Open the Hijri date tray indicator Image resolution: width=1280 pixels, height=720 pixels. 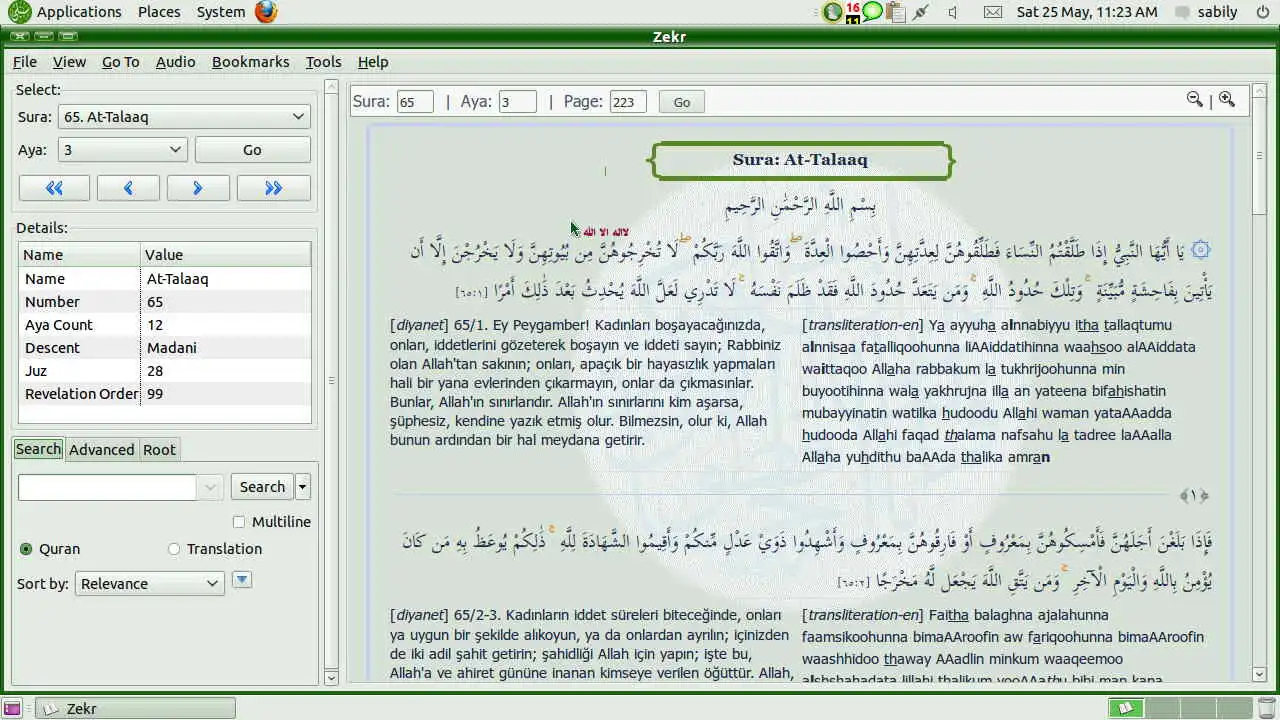point(853,12)
